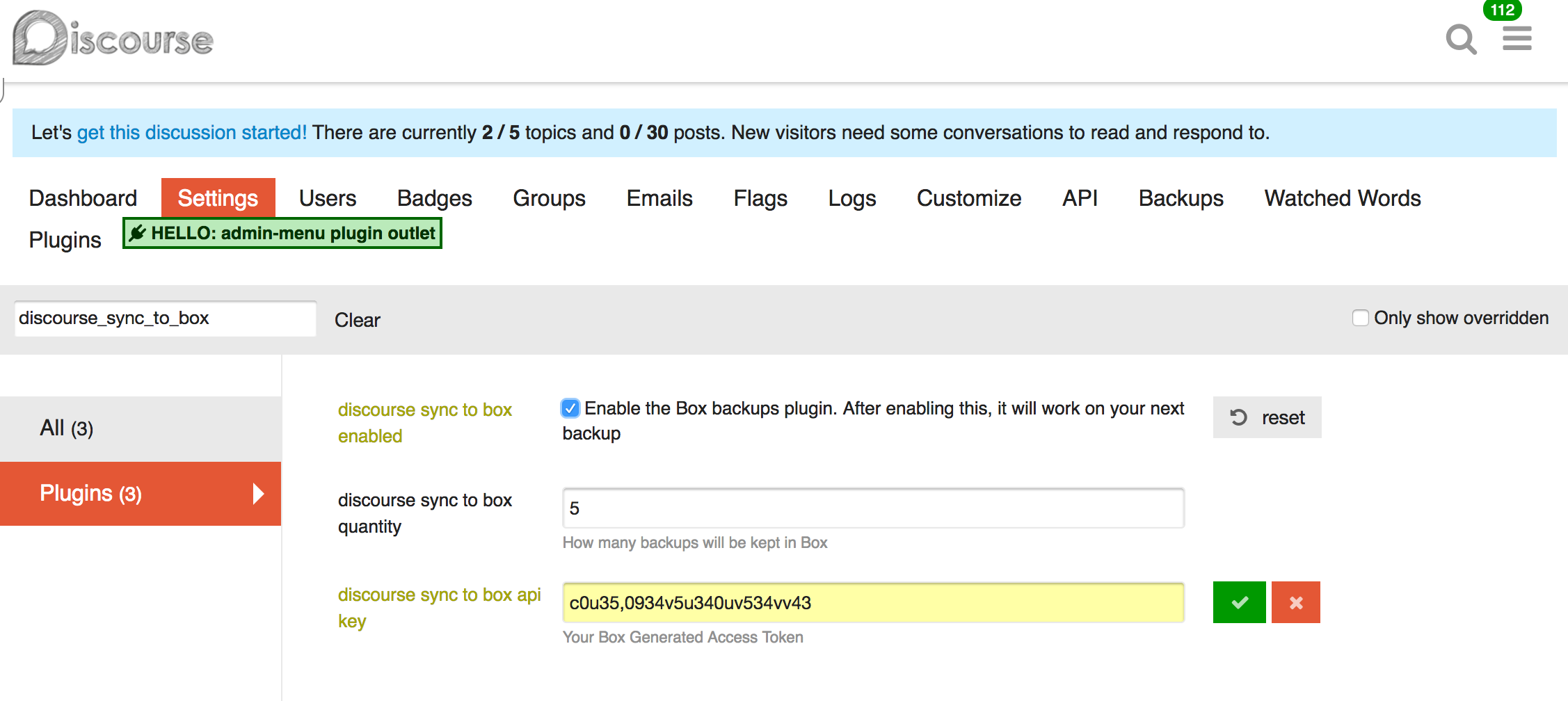Click the discourse sync to box quantity label
The height and width of the screenshot is (701, 1568).
(x=424, y=513)
